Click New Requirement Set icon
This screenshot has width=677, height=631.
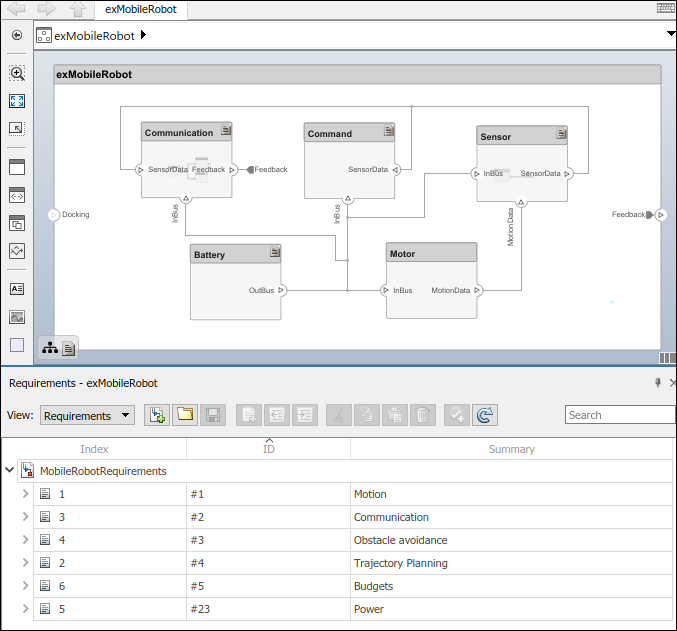[x=157, y=415]
